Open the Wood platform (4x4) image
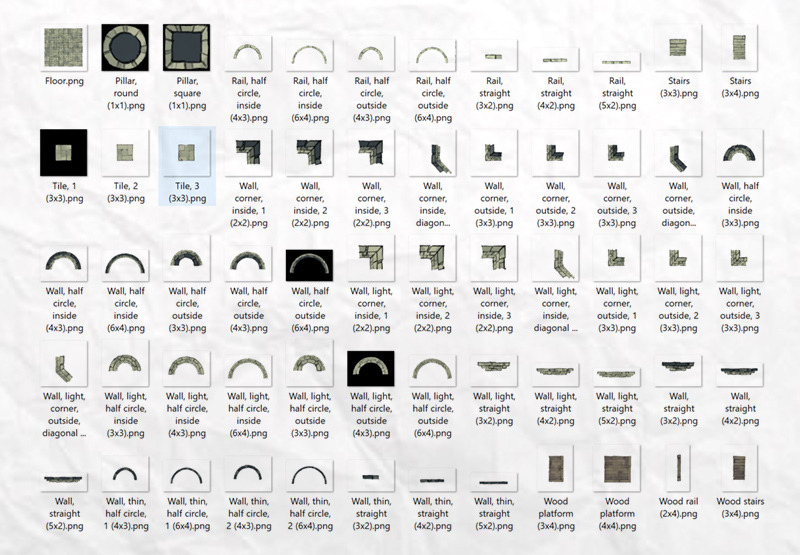 point(616,468)
